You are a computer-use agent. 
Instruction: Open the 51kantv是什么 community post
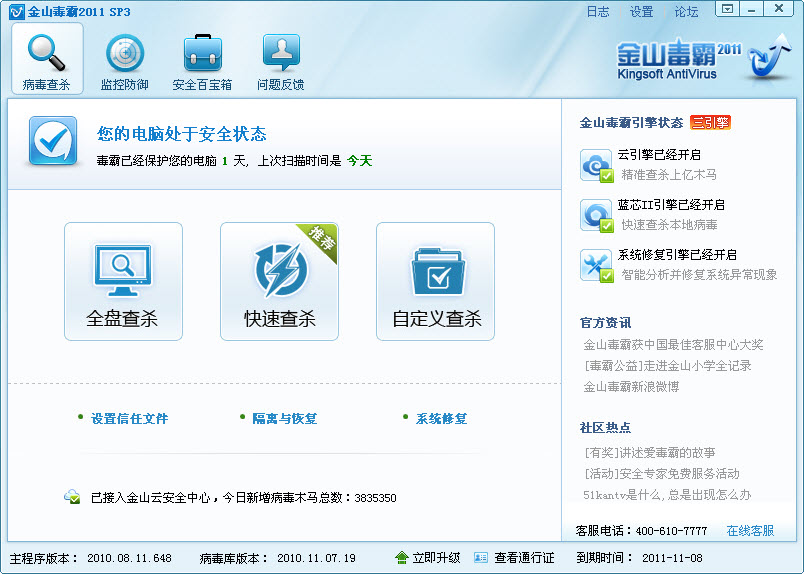(667, 495)
